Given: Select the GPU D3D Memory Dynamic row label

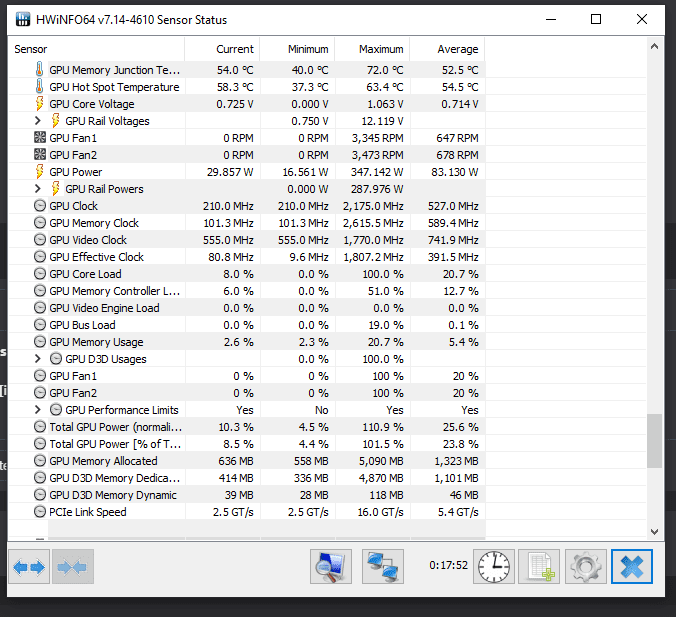Looking at the screenshot, I should pos(113,495).
